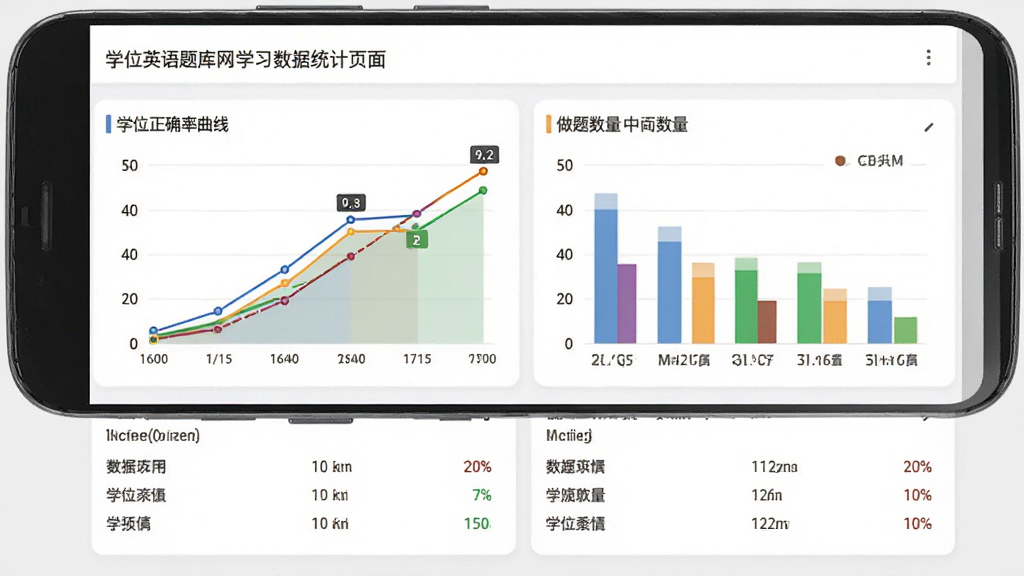Click the "112" value in the lower table
This screenshot has width=1024, height=576.
pos(775,467)
